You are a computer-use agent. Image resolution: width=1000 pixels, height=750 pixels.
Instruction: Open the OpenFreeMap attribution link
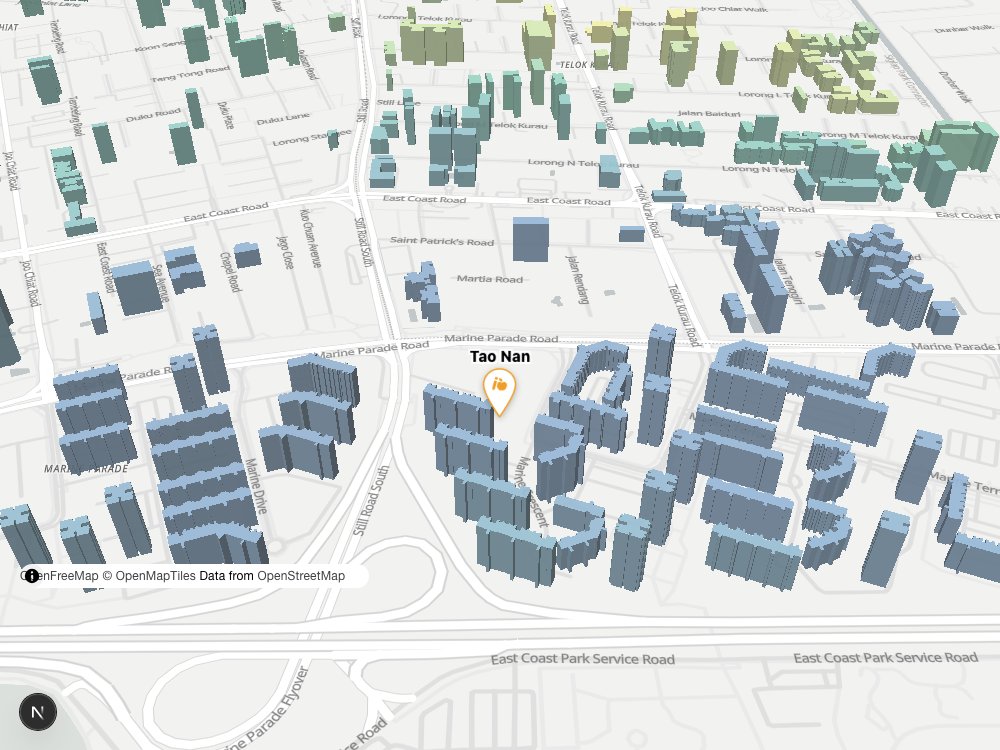point(62,576)
